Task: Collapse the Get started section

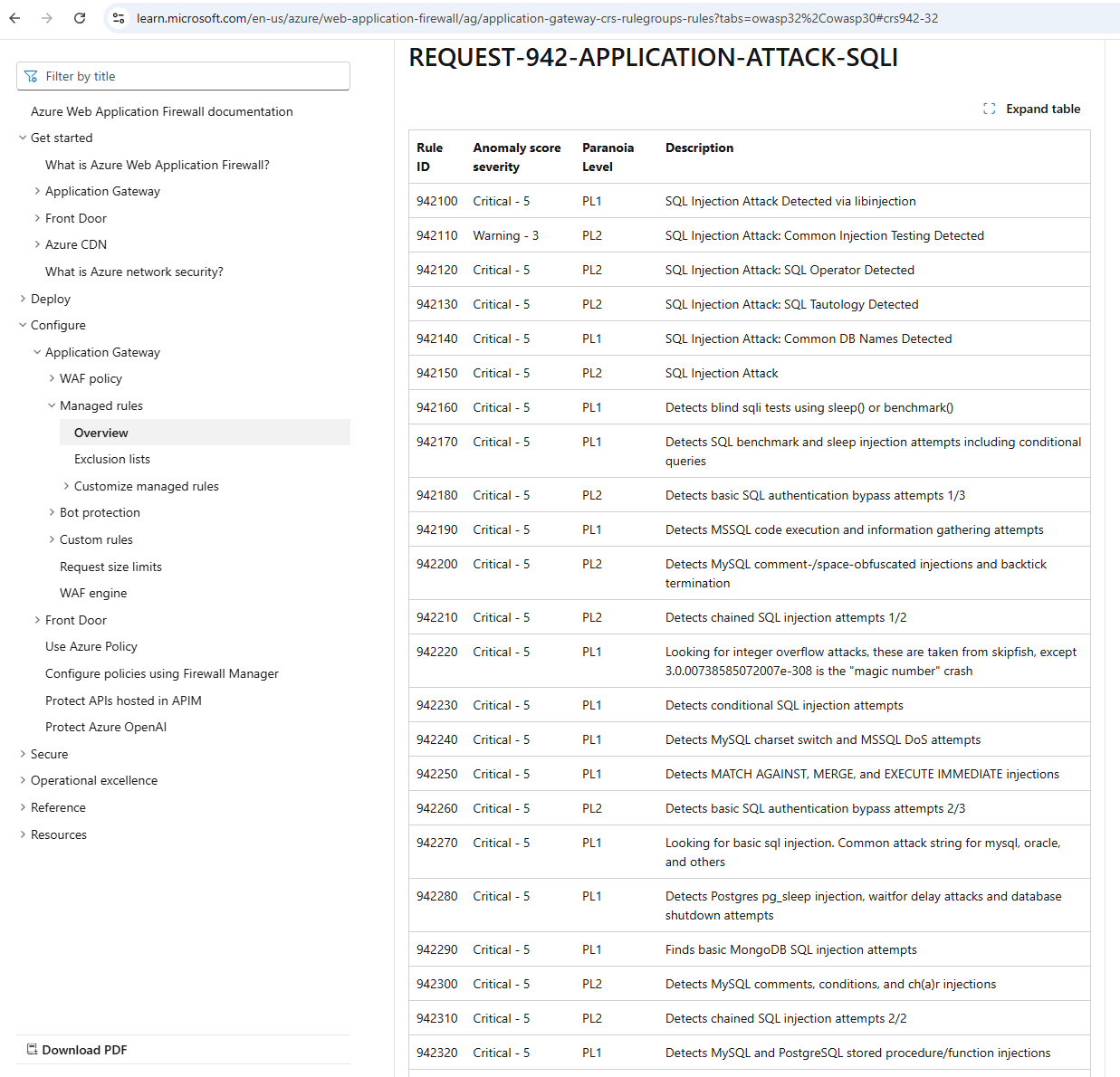Action: 23,138
